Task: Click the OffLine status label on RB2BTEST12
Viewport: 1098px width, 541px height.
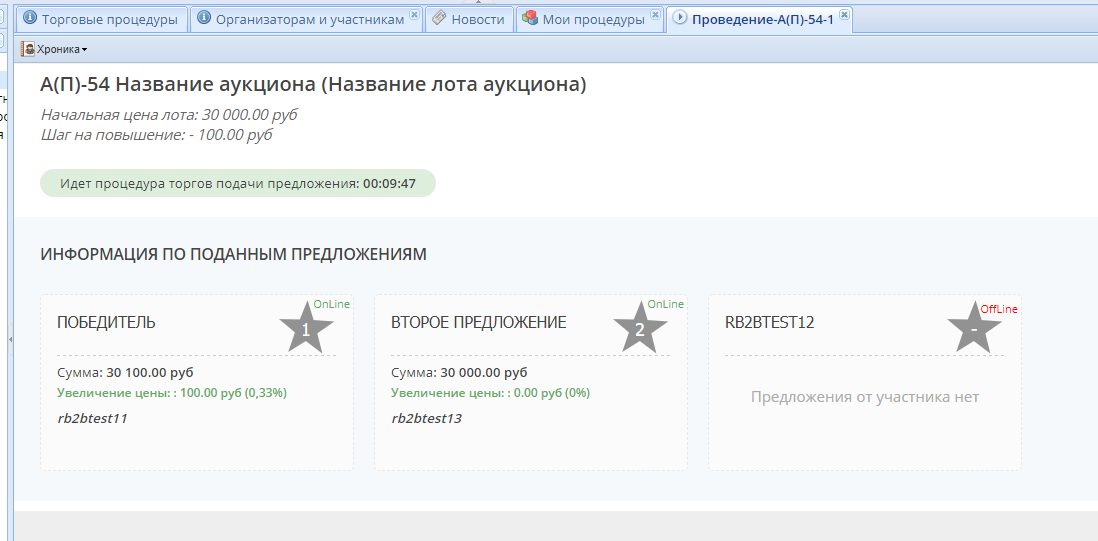Action: tap(999, 309)
